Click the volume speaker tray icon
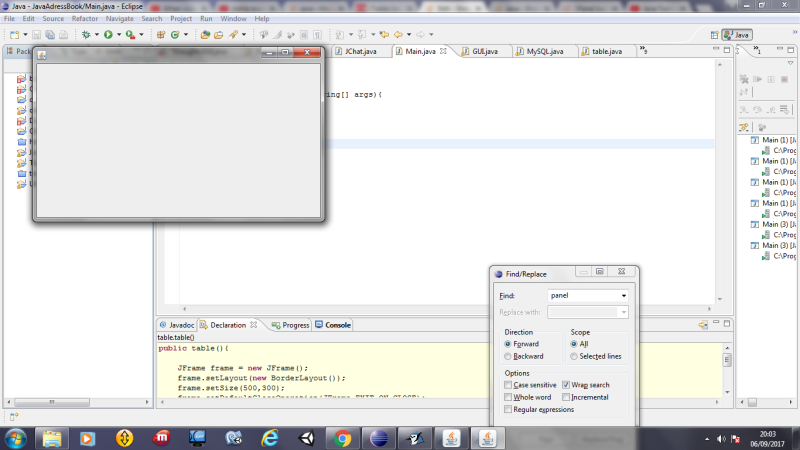The height and width of the screenshot is (450, 800). point(721,439)
